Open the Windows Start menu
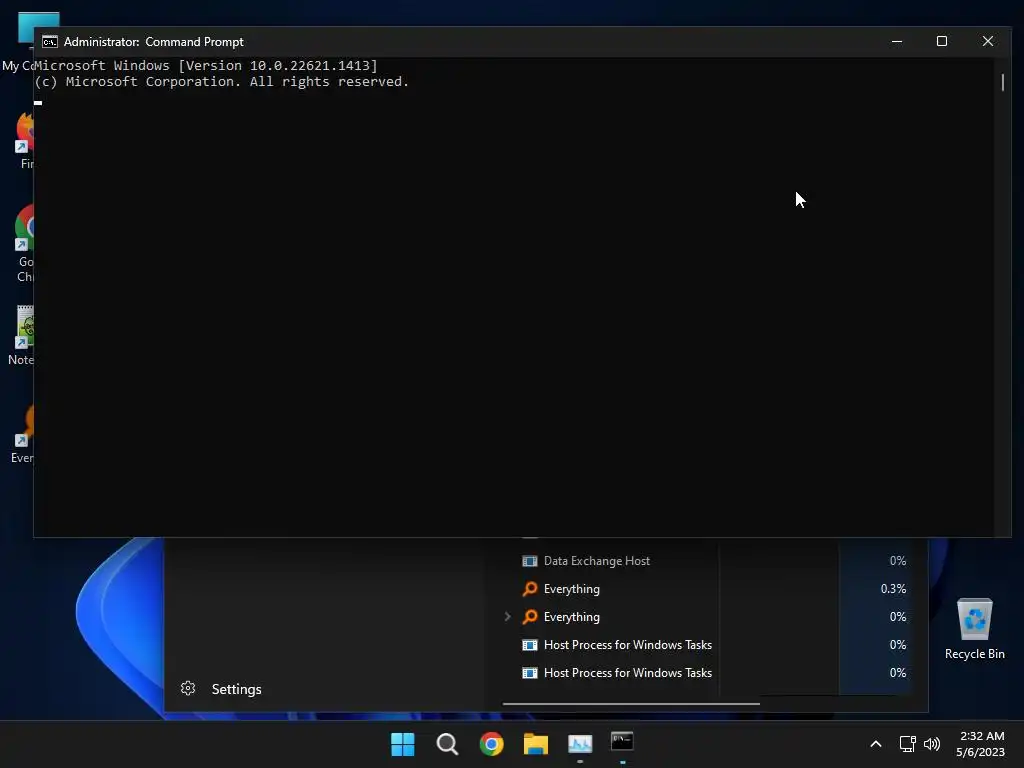The width and height of the screenshot is (1024, 768). click(402, 744)
